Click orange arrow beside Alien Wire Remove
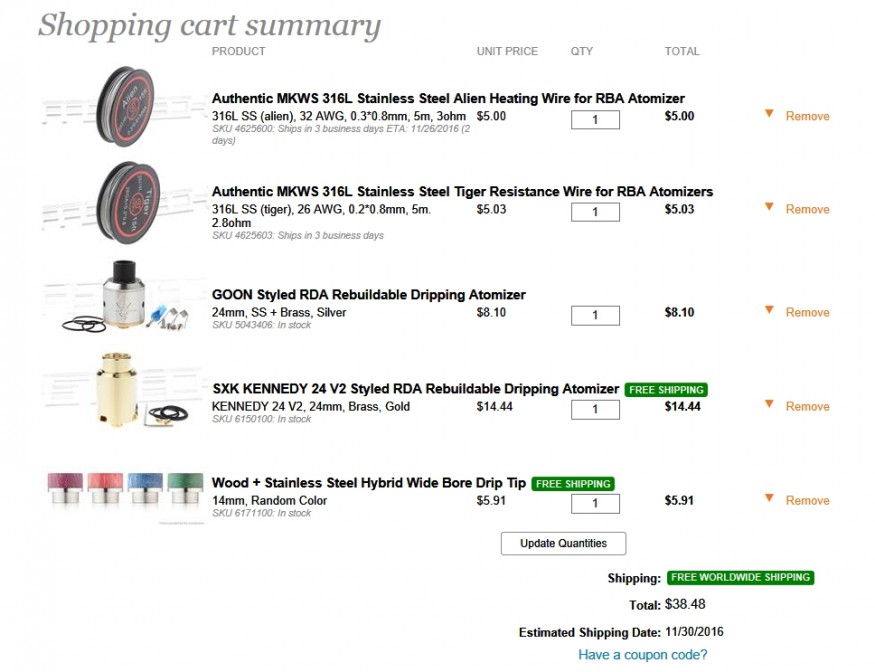Viewport: 875px width, 672px height. pyautogui.click(x=769, y=114)
